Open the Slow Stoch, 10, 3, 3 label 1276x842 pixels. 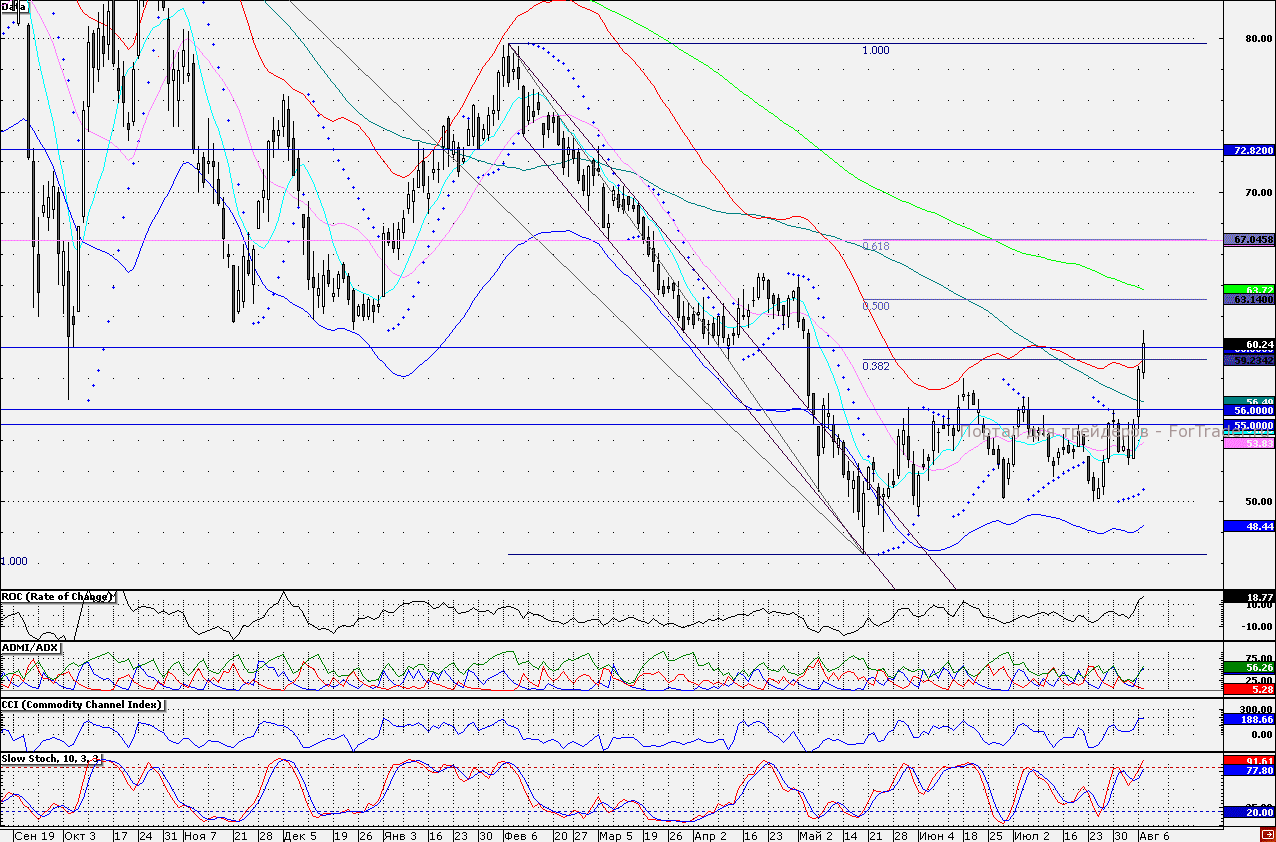(51, 760)
